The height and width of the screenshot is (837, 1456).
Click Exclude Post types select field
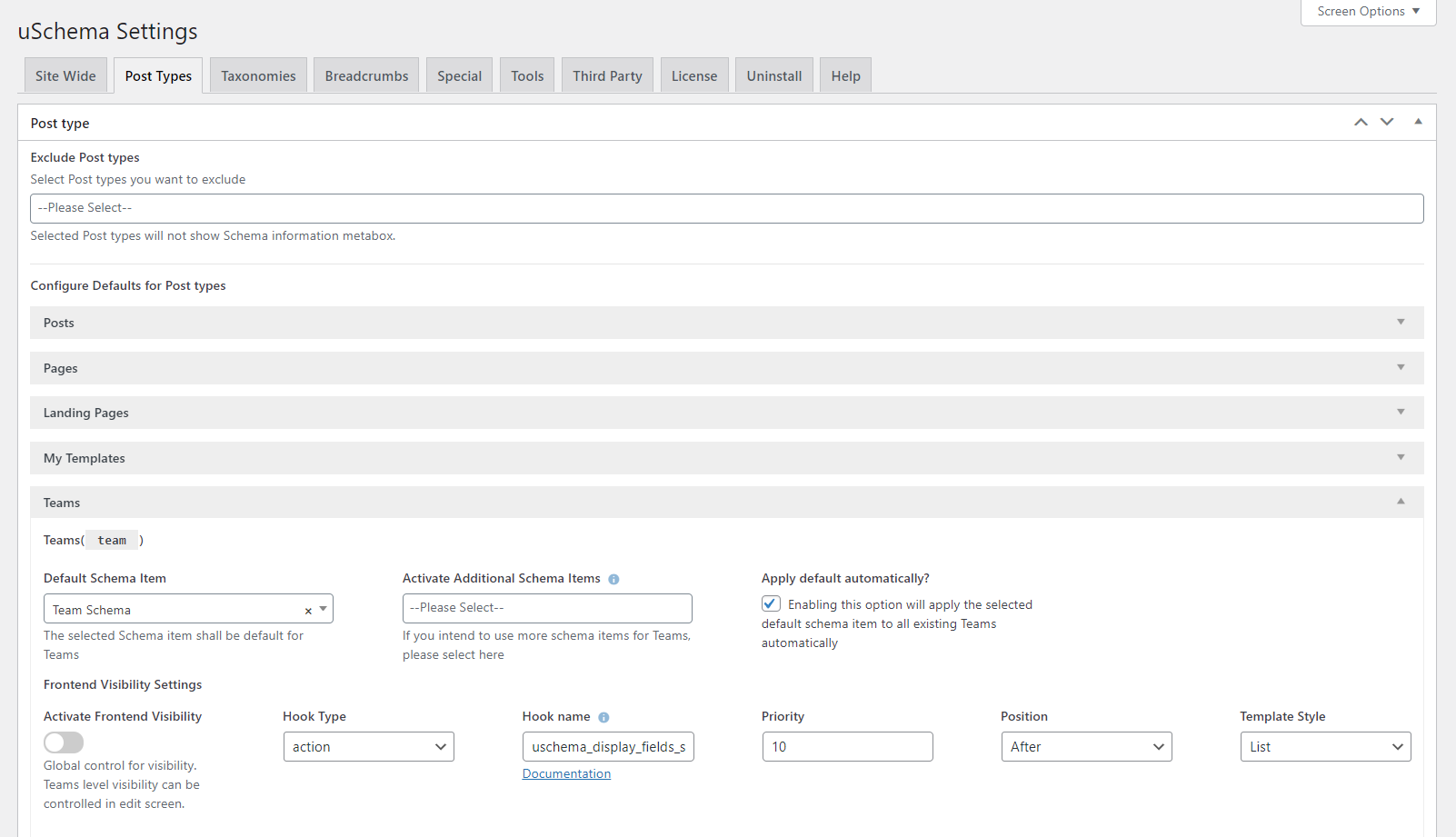coord(726,208)
